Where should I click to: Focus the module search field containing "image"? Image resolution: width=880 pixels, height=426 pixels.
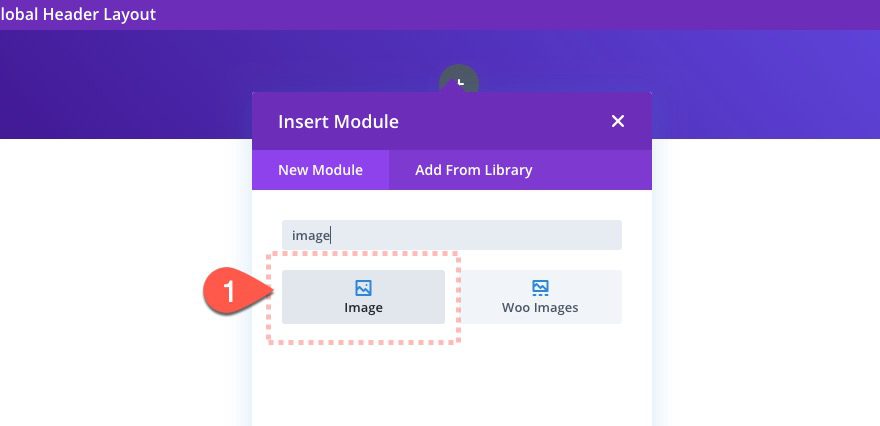[451, 235]
